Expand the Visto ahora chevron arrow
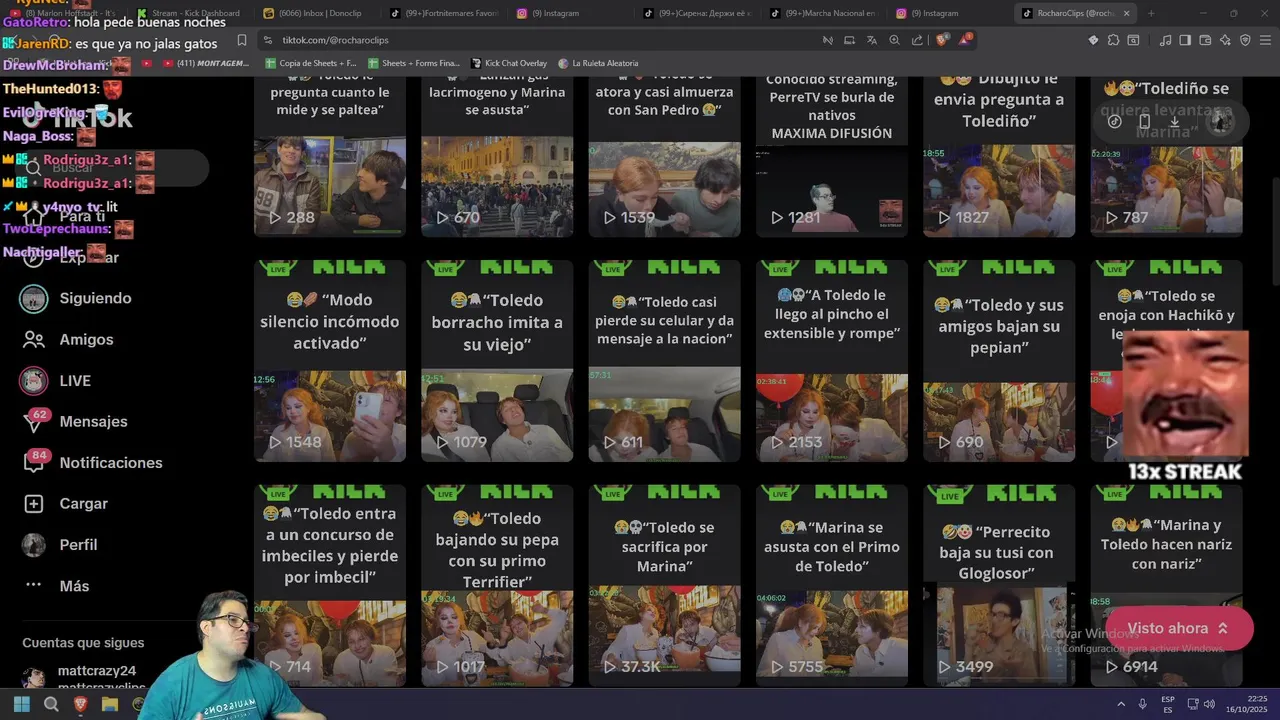Screen dimensions: 1280x720 [1222, 628]
